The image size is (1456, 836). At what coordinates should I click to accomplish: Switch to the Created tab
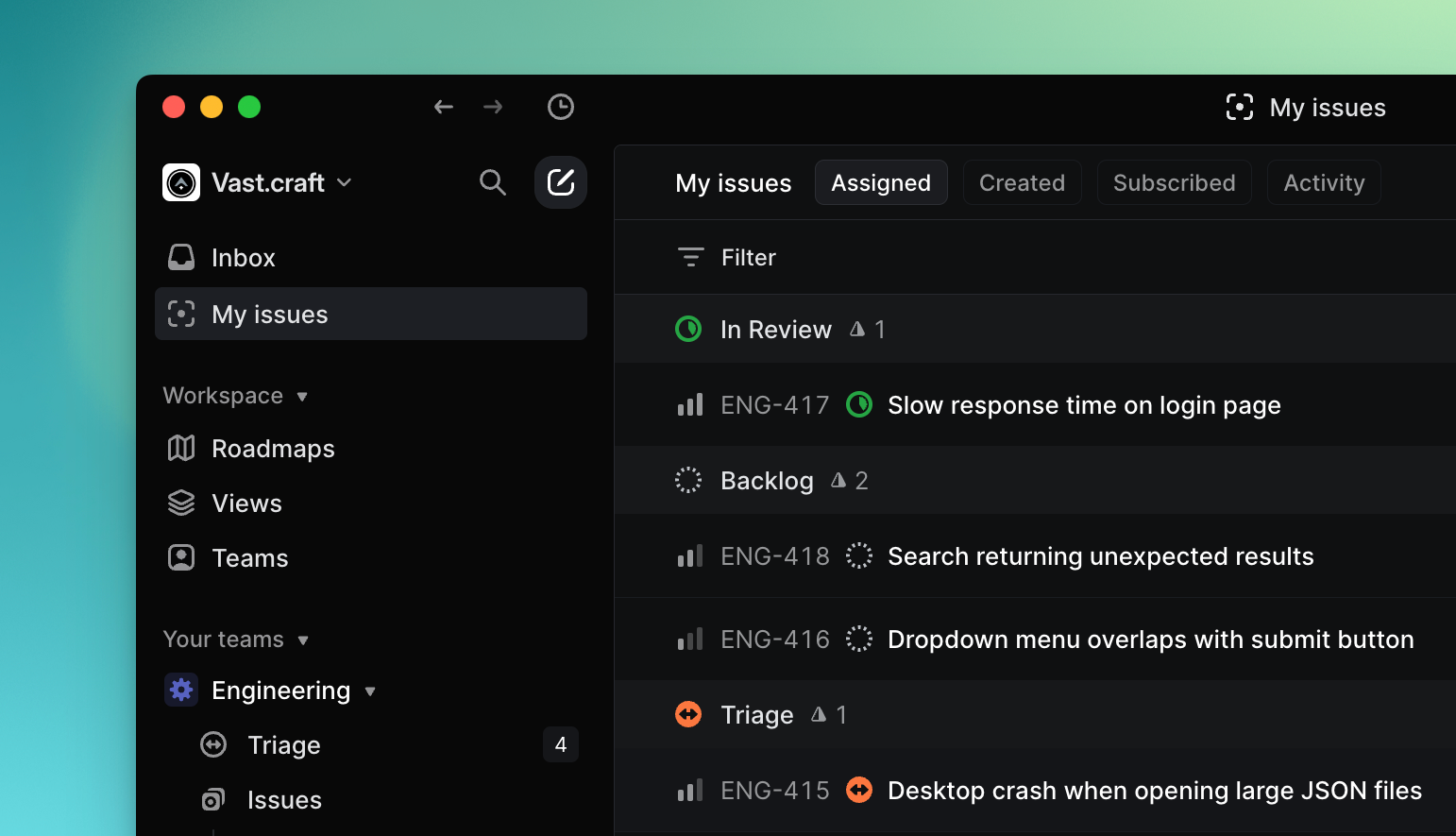[1022, 182]
